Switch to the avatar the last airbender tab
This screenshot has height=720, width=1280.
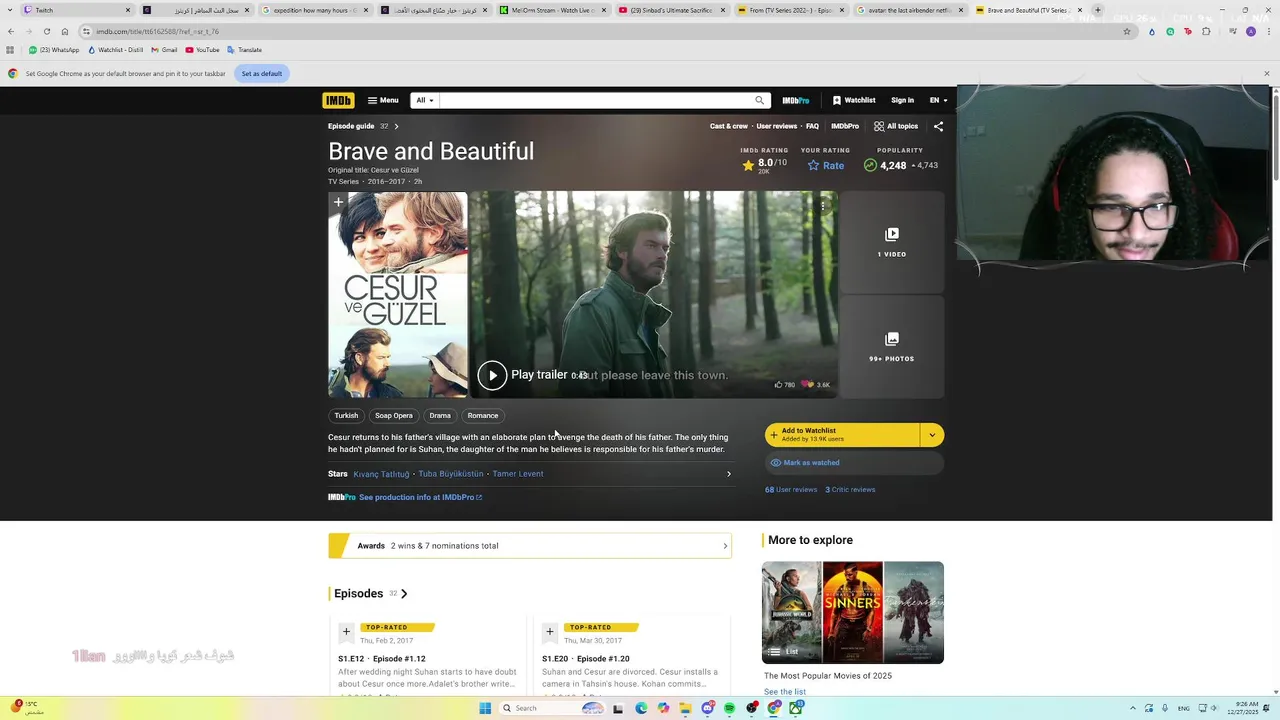[x=909, y=10]
